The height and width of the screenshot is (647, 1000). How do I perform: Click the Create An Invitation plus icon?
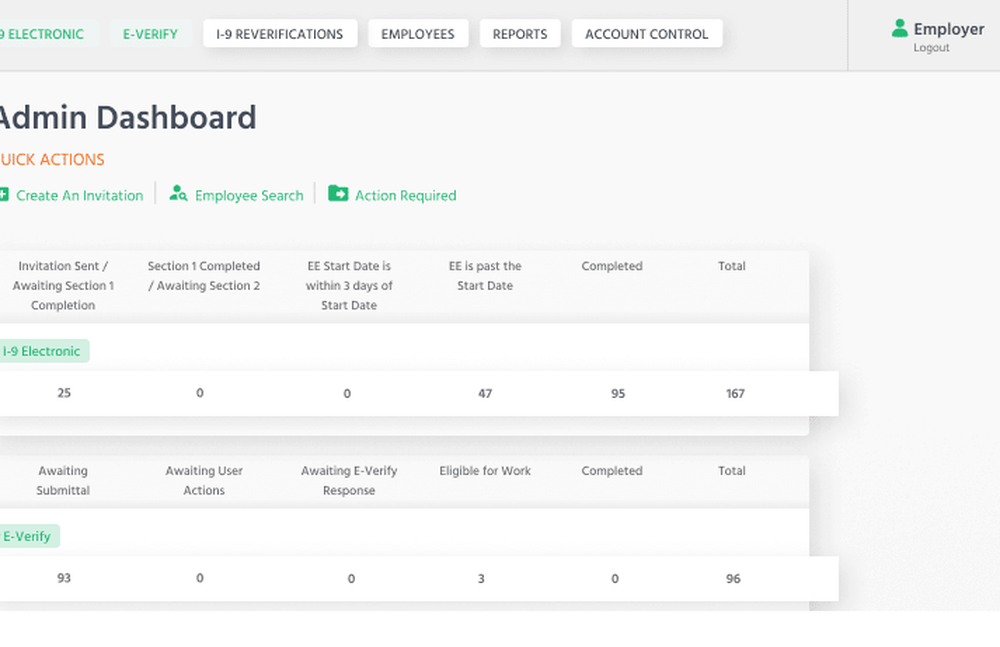tap(4, 195)
